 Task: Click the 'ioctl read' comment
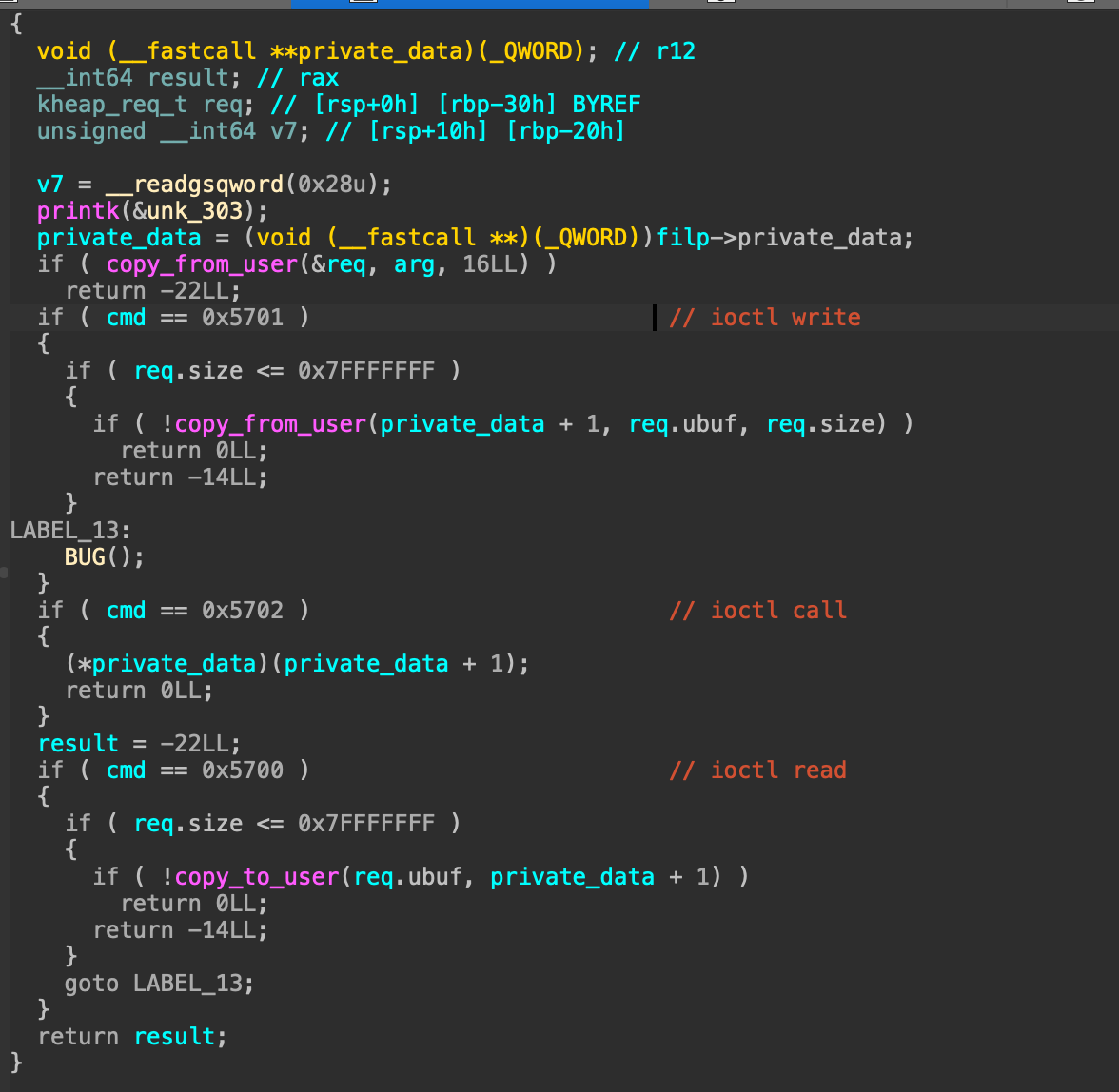(x=758, y=770)
